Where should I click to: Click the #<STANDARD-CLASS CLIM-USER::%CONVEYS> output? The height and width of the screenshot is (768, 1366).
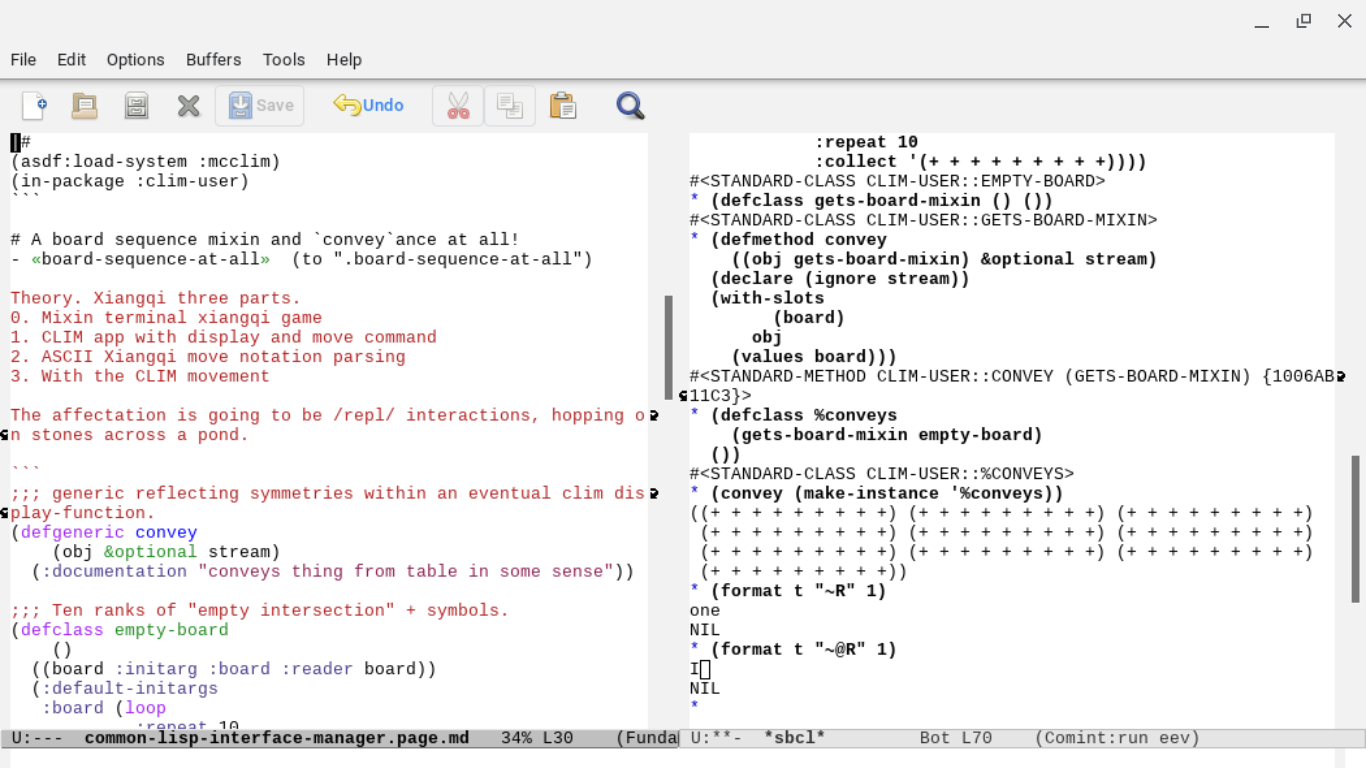click(882, 474)
